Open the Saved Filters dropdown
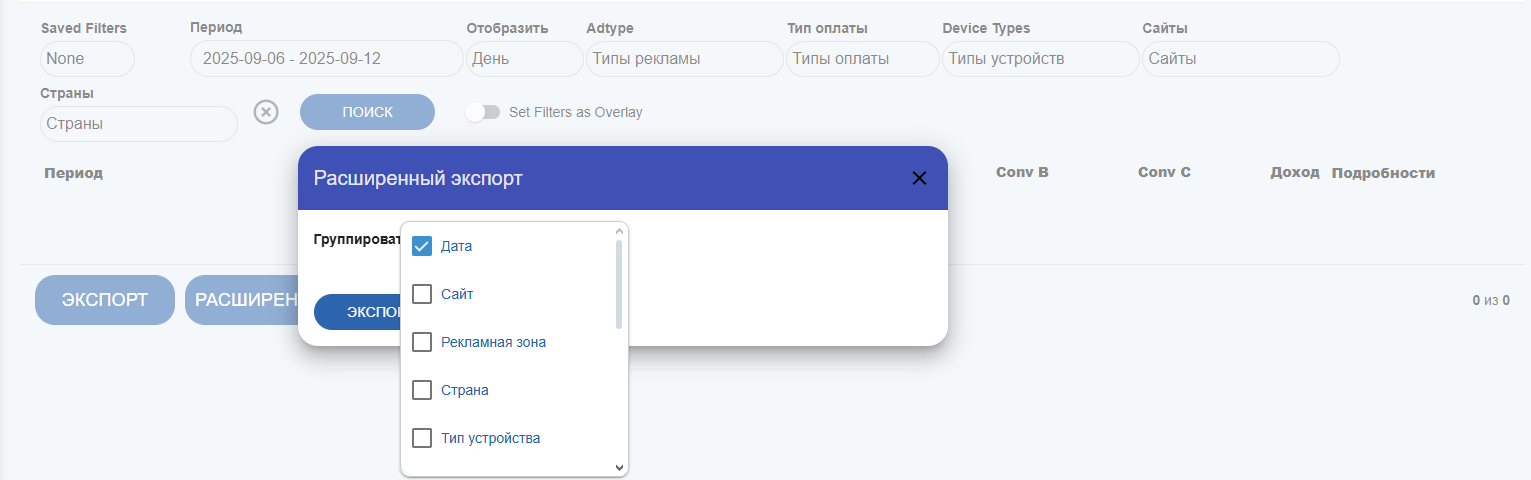This screenshot has width=1531, height=480. pyautogui.click(x=87, y=59)
